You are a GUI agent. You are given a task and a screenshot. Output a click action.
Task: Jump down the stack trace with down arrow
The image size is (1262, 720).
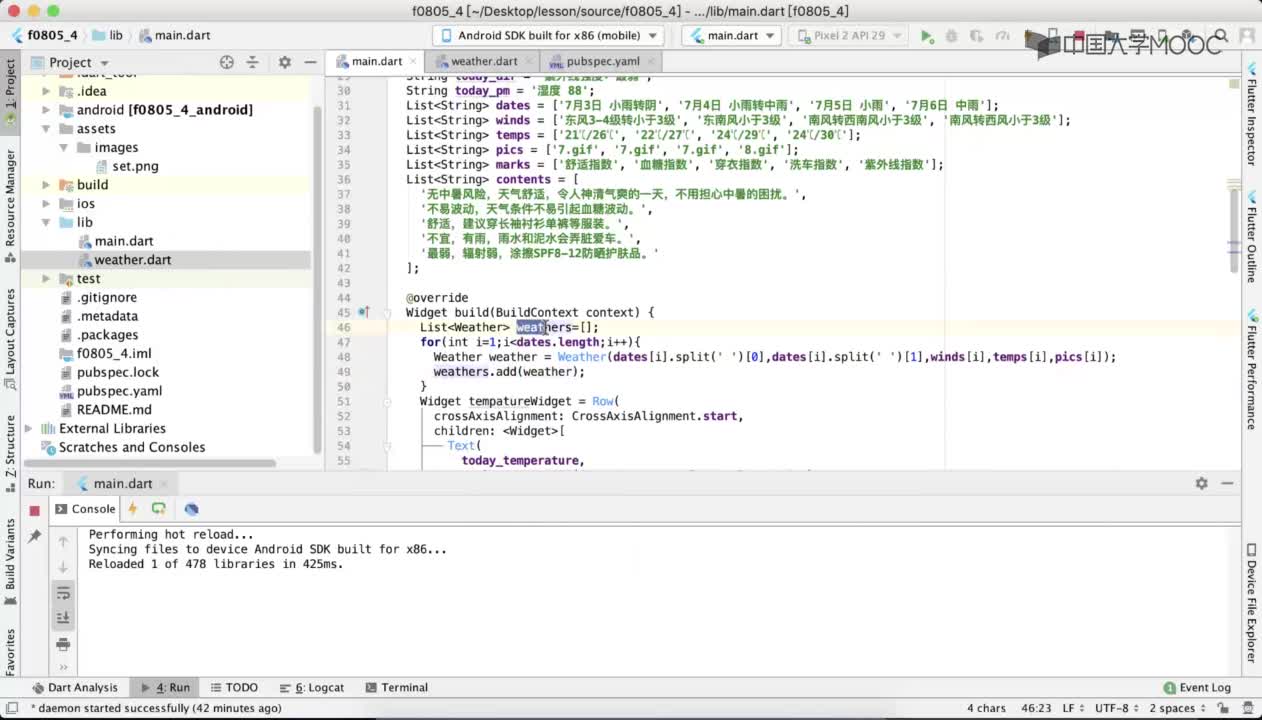tap(63, 567)
